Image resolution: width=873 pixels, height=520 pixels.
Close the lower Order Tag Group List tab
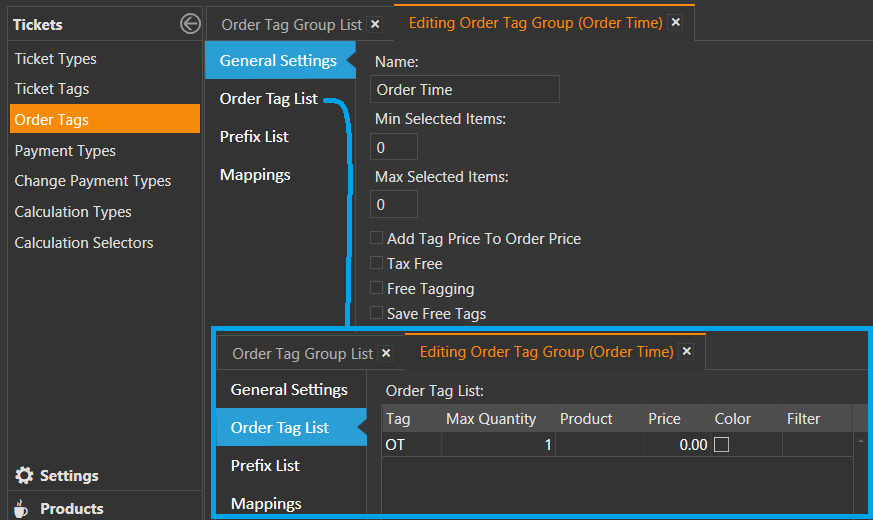[x=386, y=353]
